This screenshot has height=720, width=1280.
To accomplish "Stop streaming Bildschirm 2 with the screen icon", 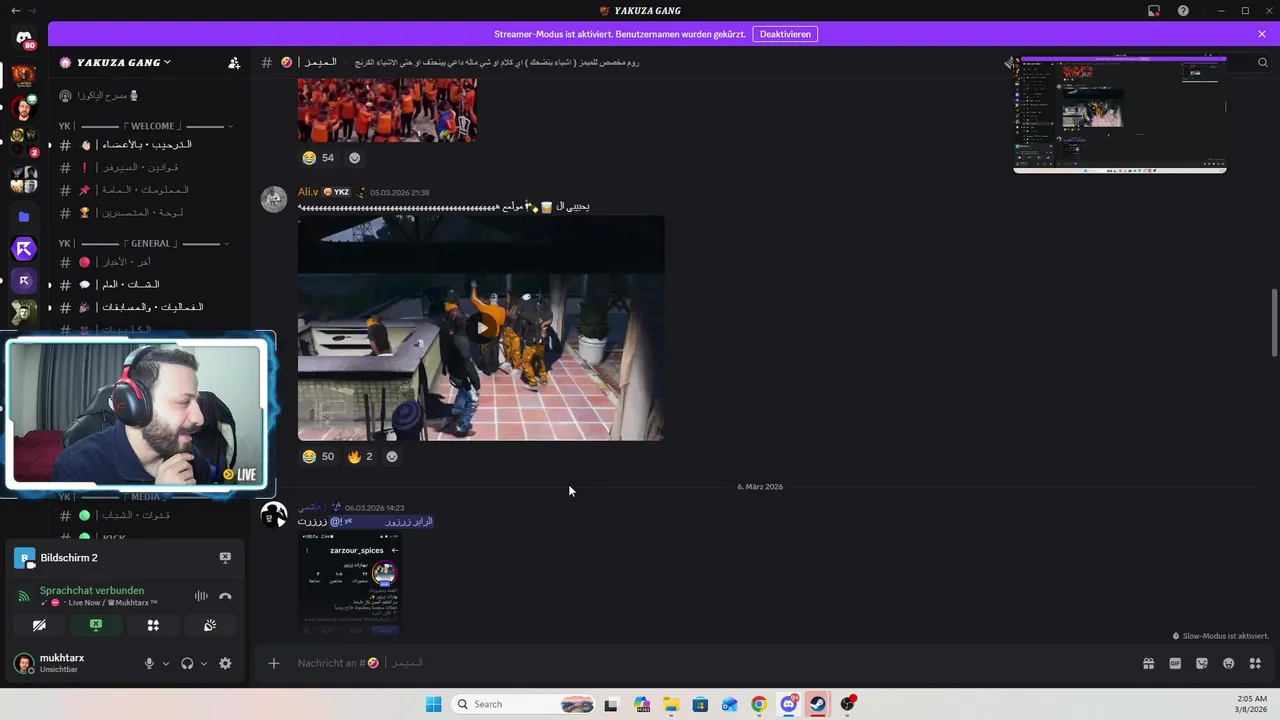I will (x=225, y=558).
